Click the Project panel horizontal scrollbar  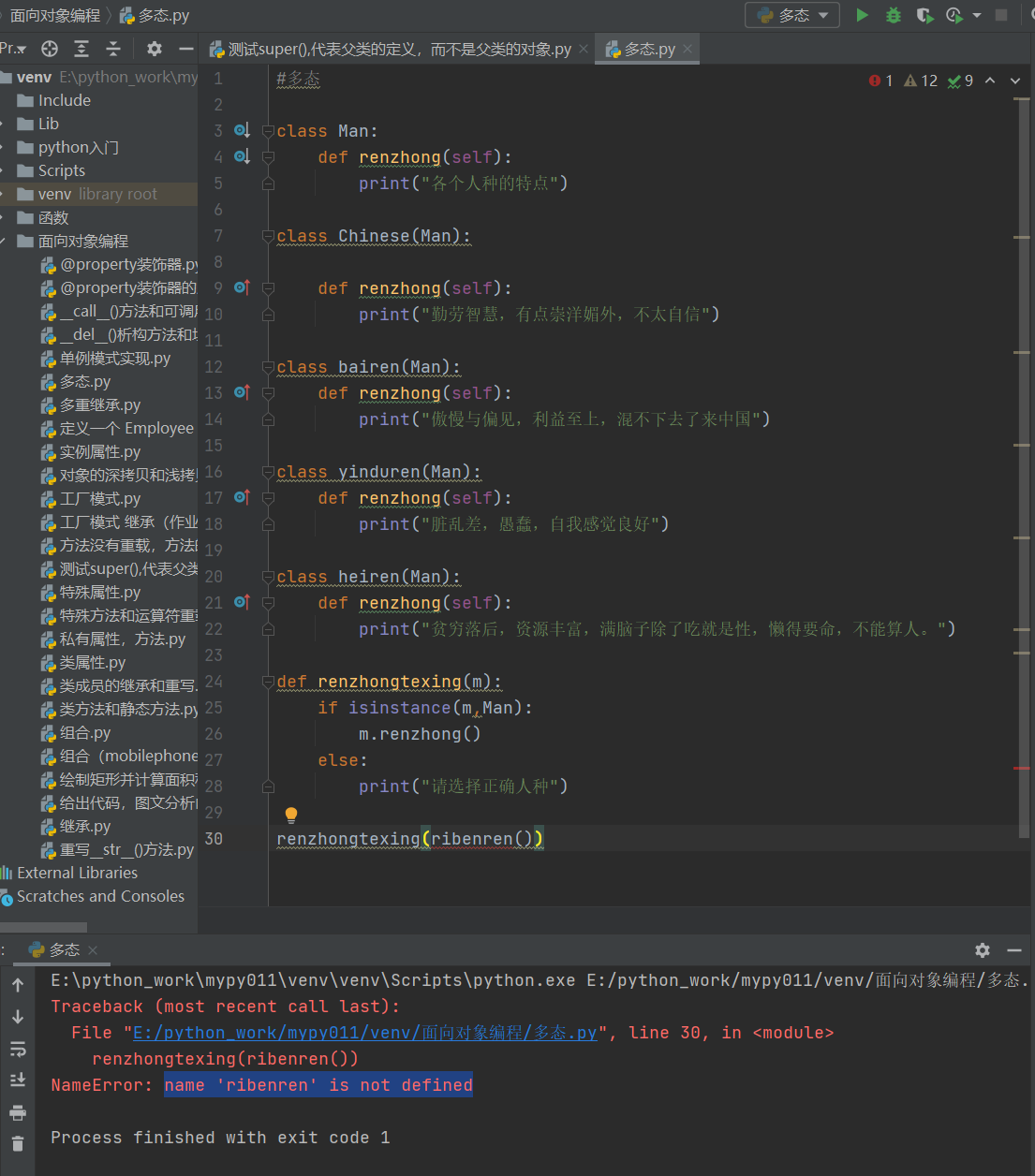coord(43,928)
